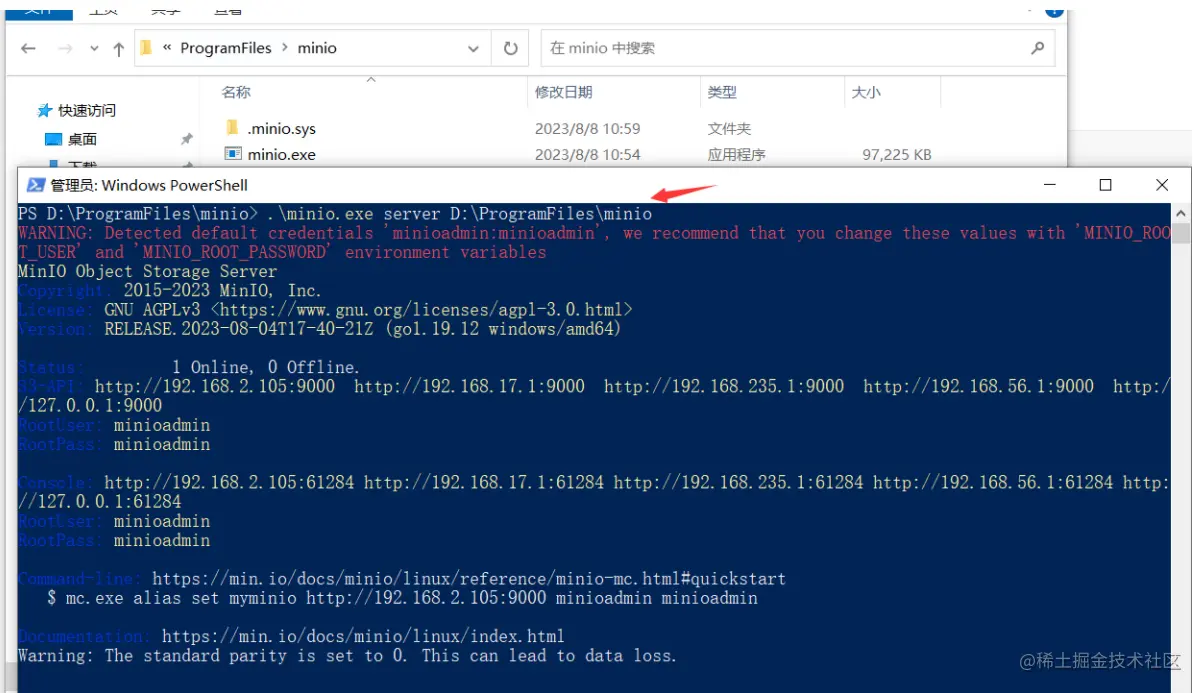Screen dimensions: 1202x693
Task: Click the 文件夹 type cell
Action: pos(729,129)
